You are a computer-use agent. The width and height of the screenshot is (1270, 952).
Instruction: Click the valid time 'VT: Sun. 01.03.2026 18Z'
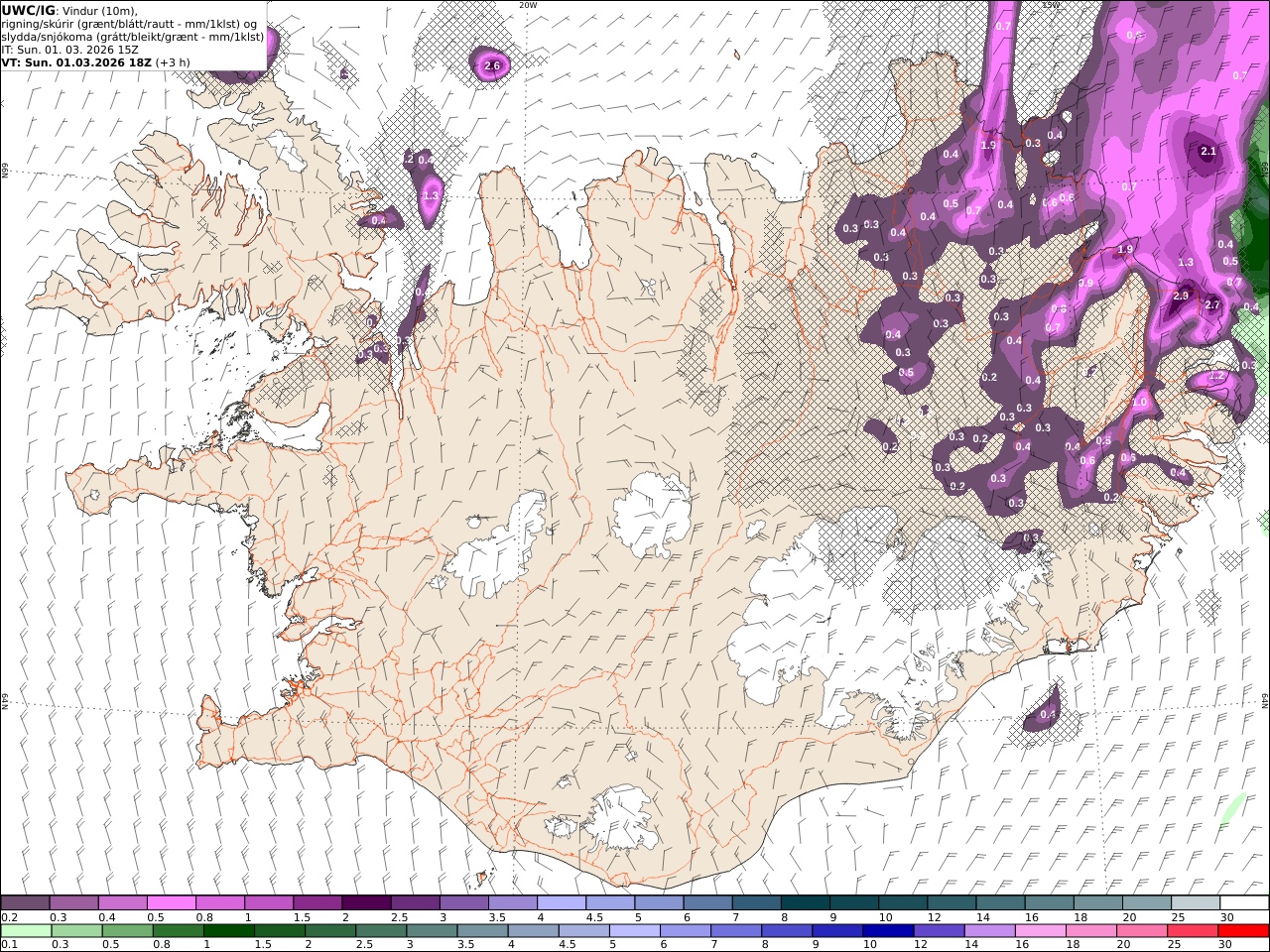tap(75, 61)
